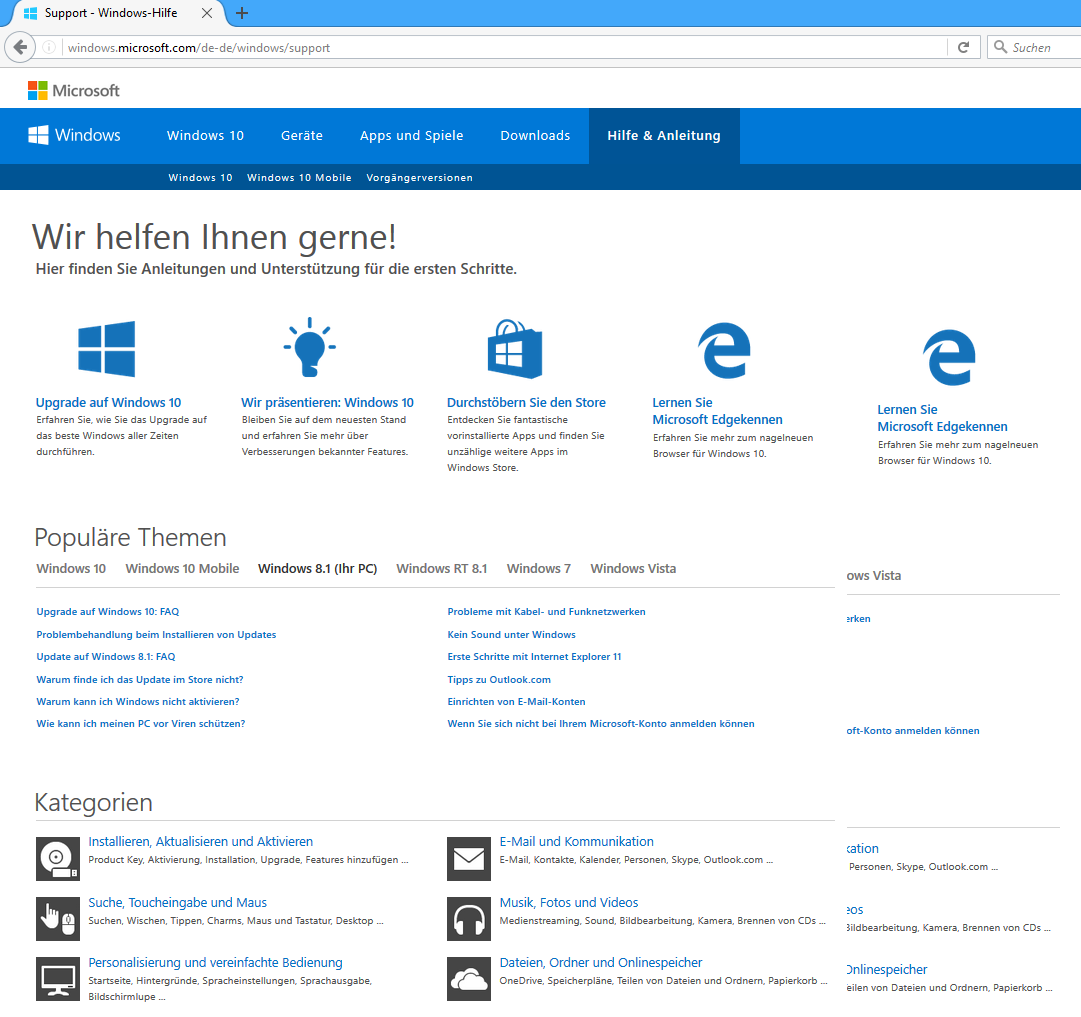Image resolution: width=1081 pixels, height=1017 pixels.
Task: Switch to the Windows 7 tab
Action: click(x=538, y=568)
